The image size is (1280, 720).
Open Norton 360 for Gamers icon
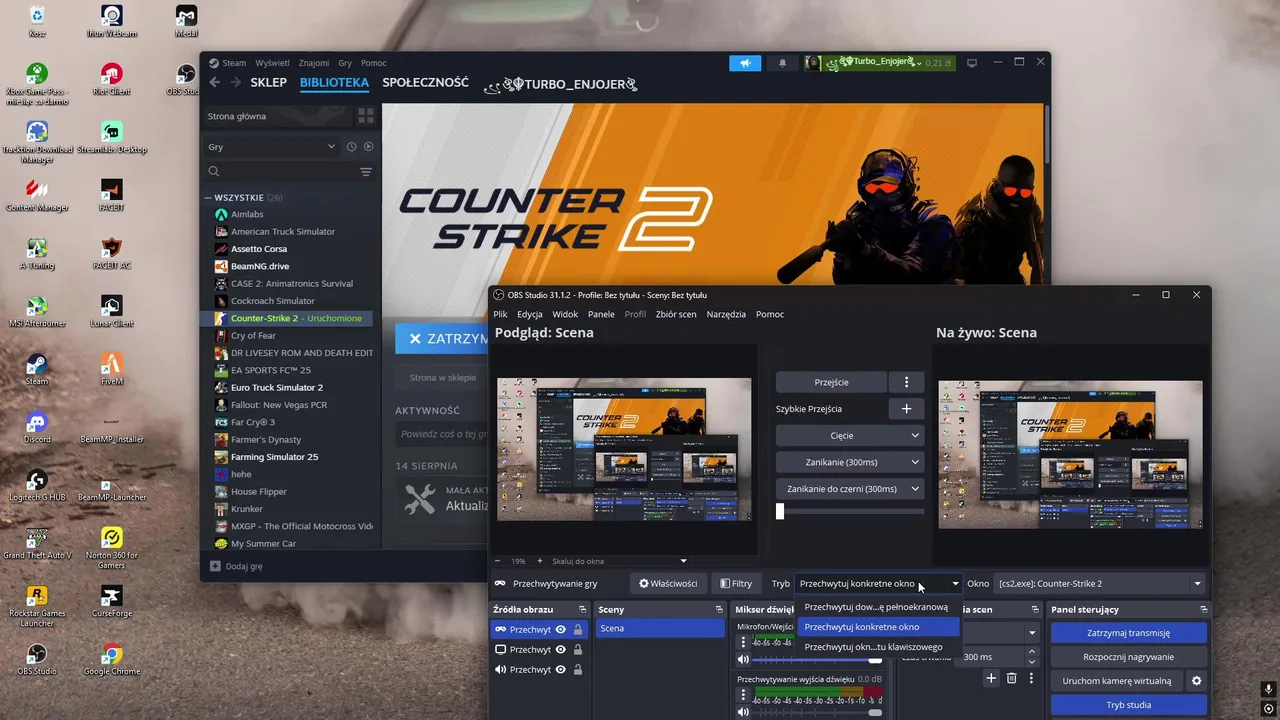(x=112, y=547)
